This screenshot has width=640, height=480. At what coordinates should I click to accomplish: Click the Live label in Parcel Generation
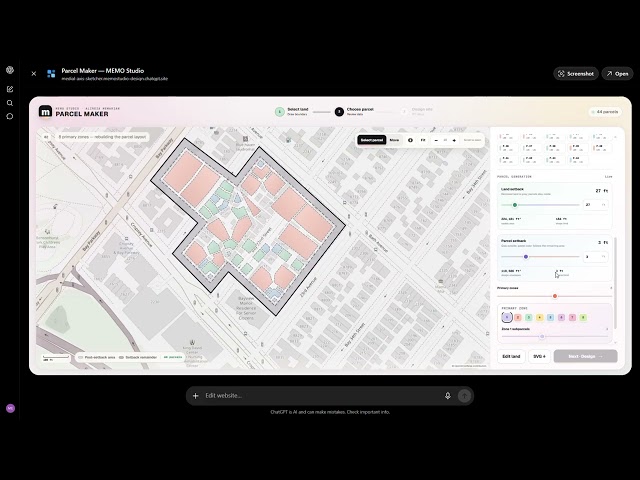[x=608, y=177]
